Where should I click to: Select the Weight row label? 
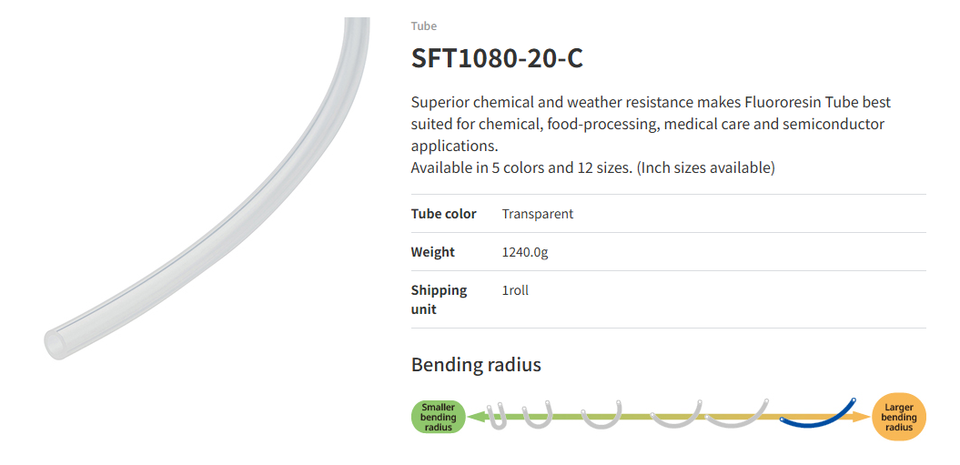pyautogui.click(x=432, y=252)
